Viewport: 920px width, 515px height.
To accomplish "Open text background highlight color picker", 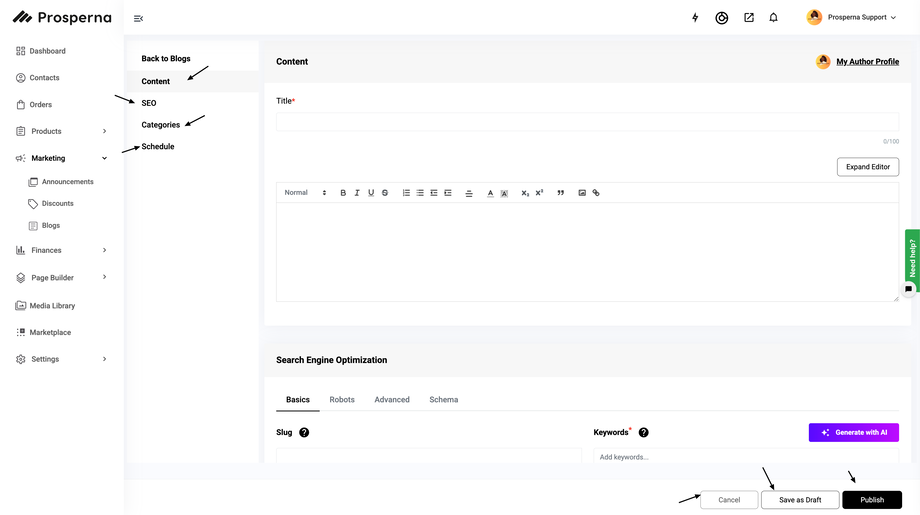I will click(x=504, y=193).
